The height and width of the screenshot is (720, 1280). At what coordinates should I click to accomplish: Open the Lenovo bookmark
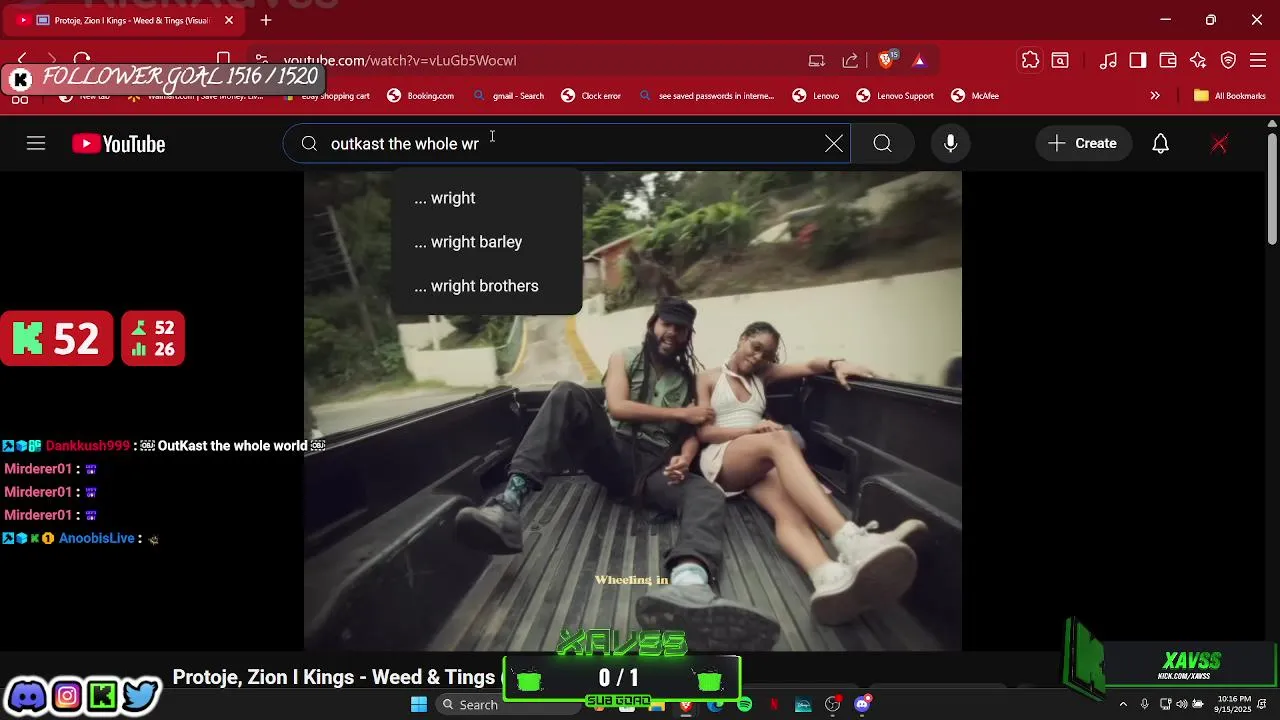pos(816,96)
